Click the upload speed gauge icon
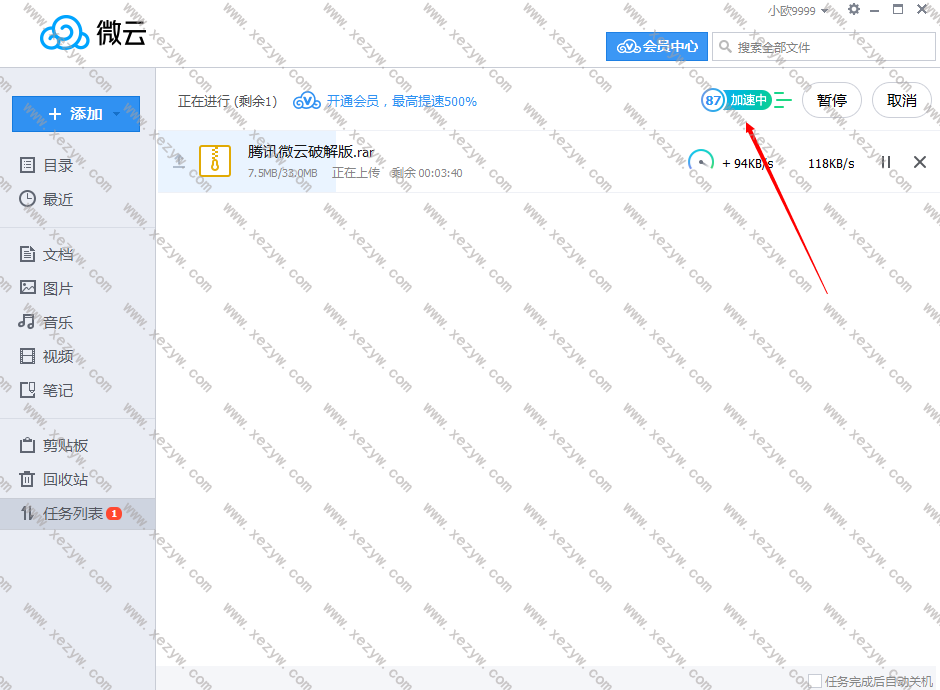This screenshot has height=690, width=940. tap(701, 162)
